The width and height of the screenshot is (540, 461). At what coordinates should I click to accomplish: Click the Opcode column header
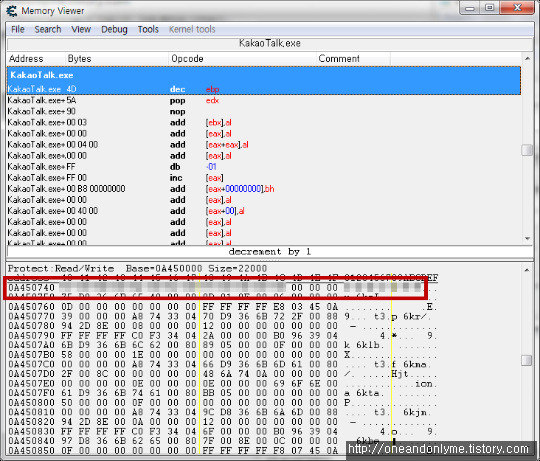(242, 59)
